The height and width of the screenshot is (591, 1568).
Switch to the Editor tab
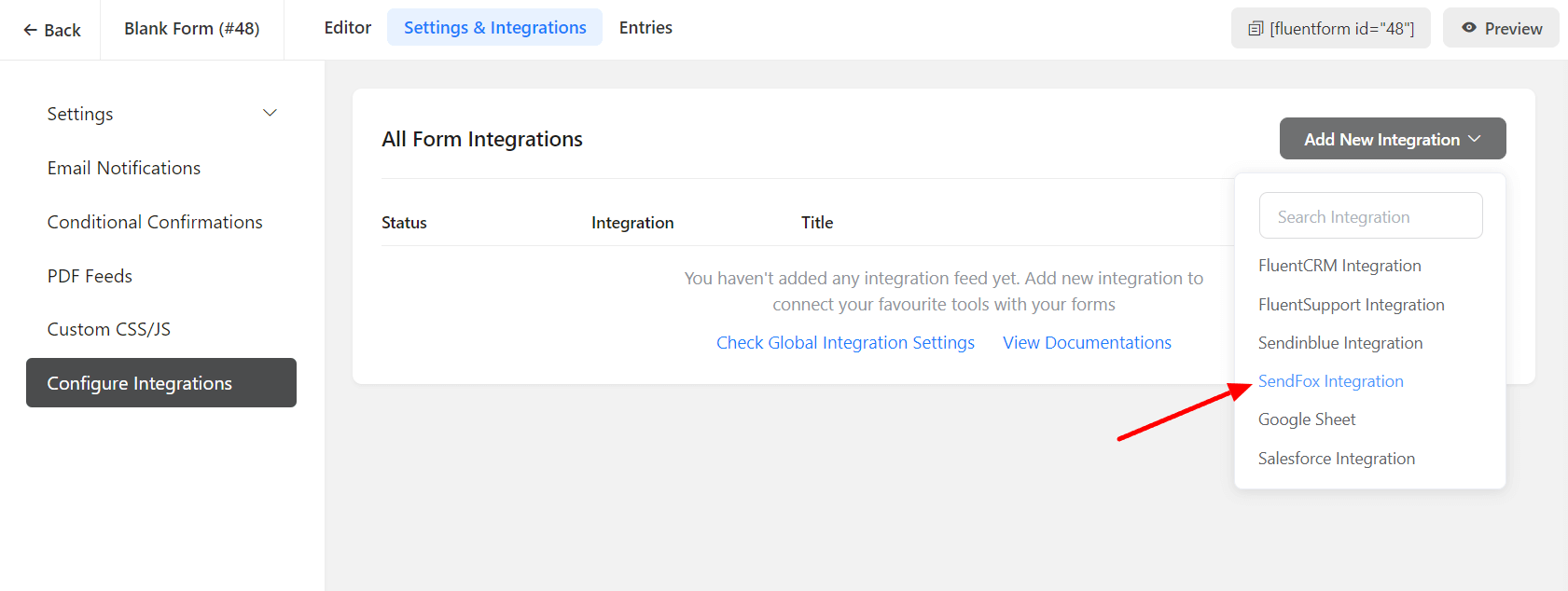347,28
